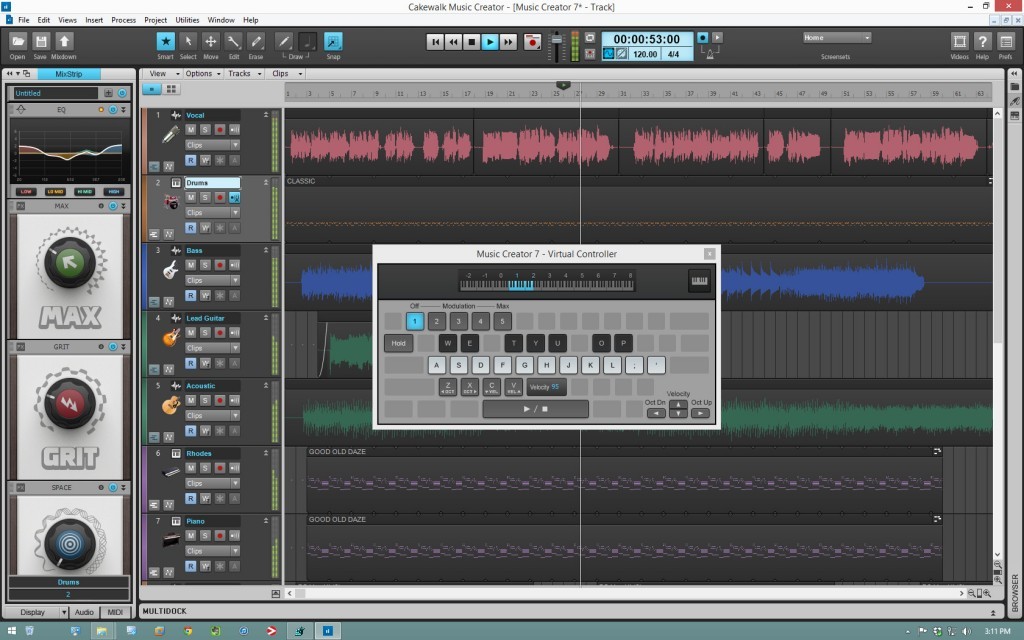
Task: Open the File menu
Action: tap(24, 20)
